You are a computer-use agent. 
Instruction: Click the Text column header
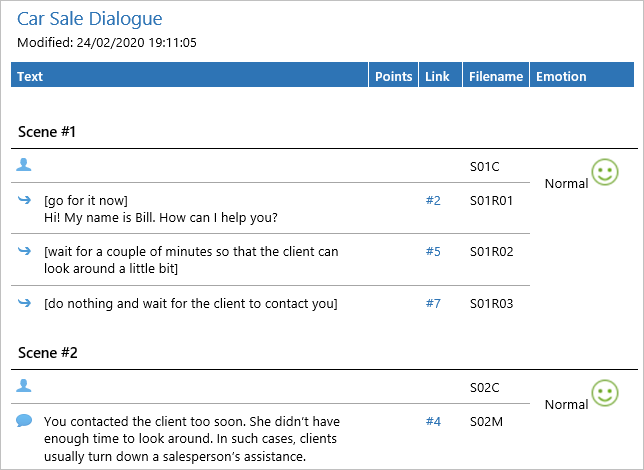click(x=30, y=77)
